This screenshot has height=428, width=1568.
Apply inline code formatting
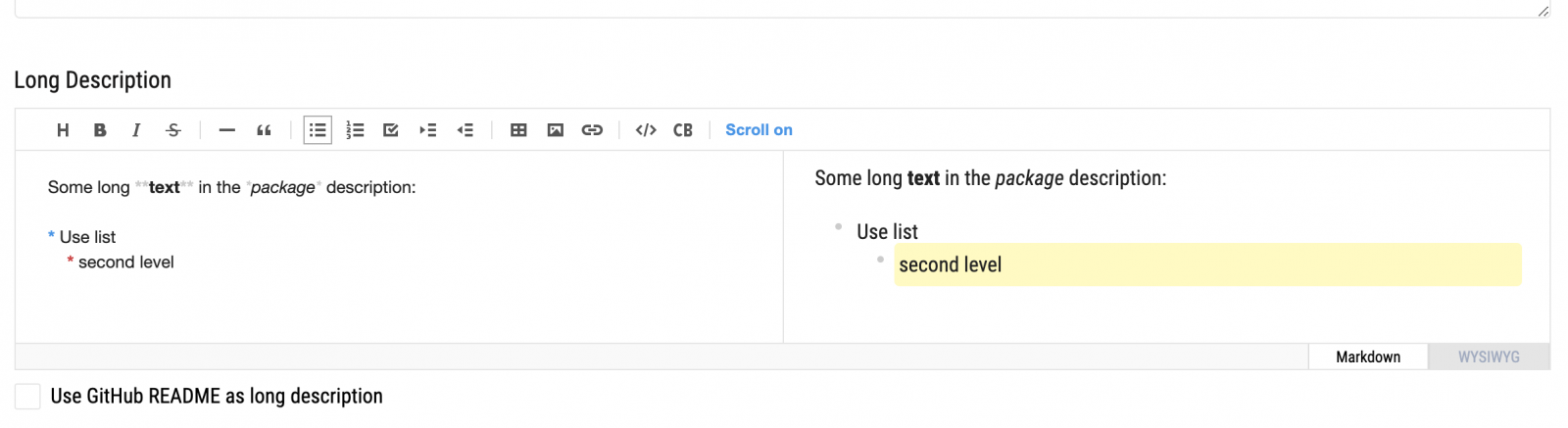pyautogui.click(x=646, y=130)
